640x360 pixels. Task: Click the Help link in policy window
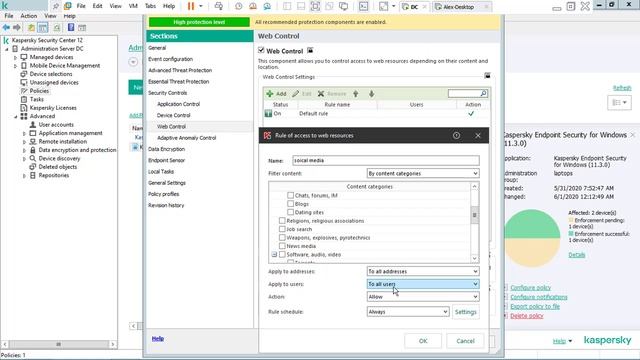click(158, 339)
